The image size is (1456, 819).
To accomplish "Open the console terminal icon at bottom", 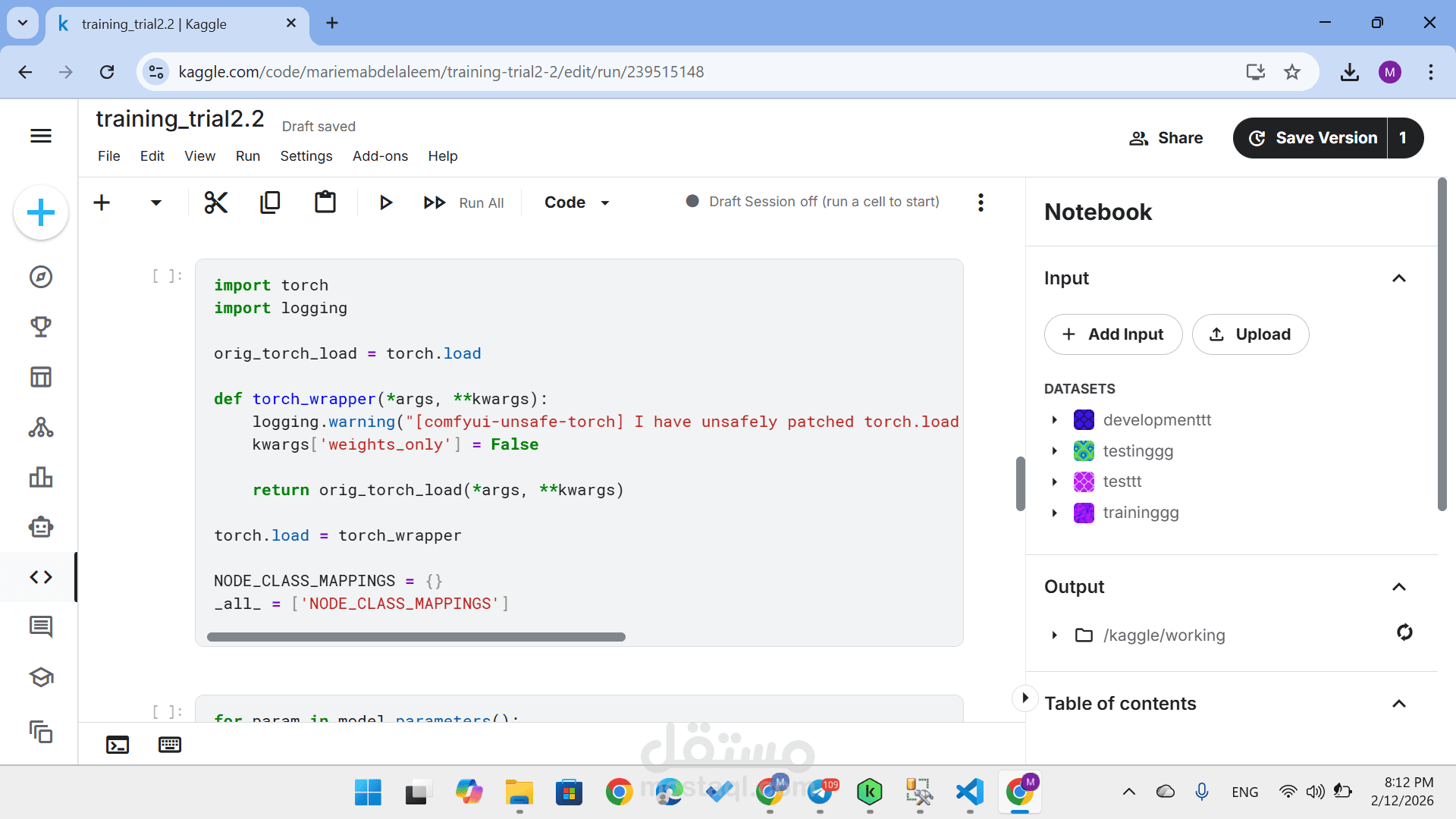I will 118,745.
